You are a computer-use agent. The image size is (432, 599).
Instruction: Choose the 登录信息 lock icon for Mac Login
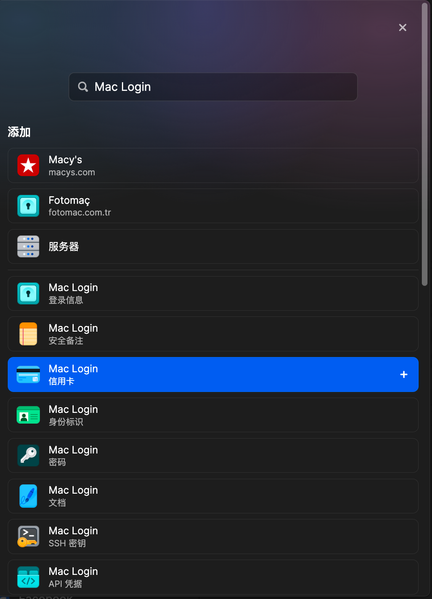click(x=28, y=293)
